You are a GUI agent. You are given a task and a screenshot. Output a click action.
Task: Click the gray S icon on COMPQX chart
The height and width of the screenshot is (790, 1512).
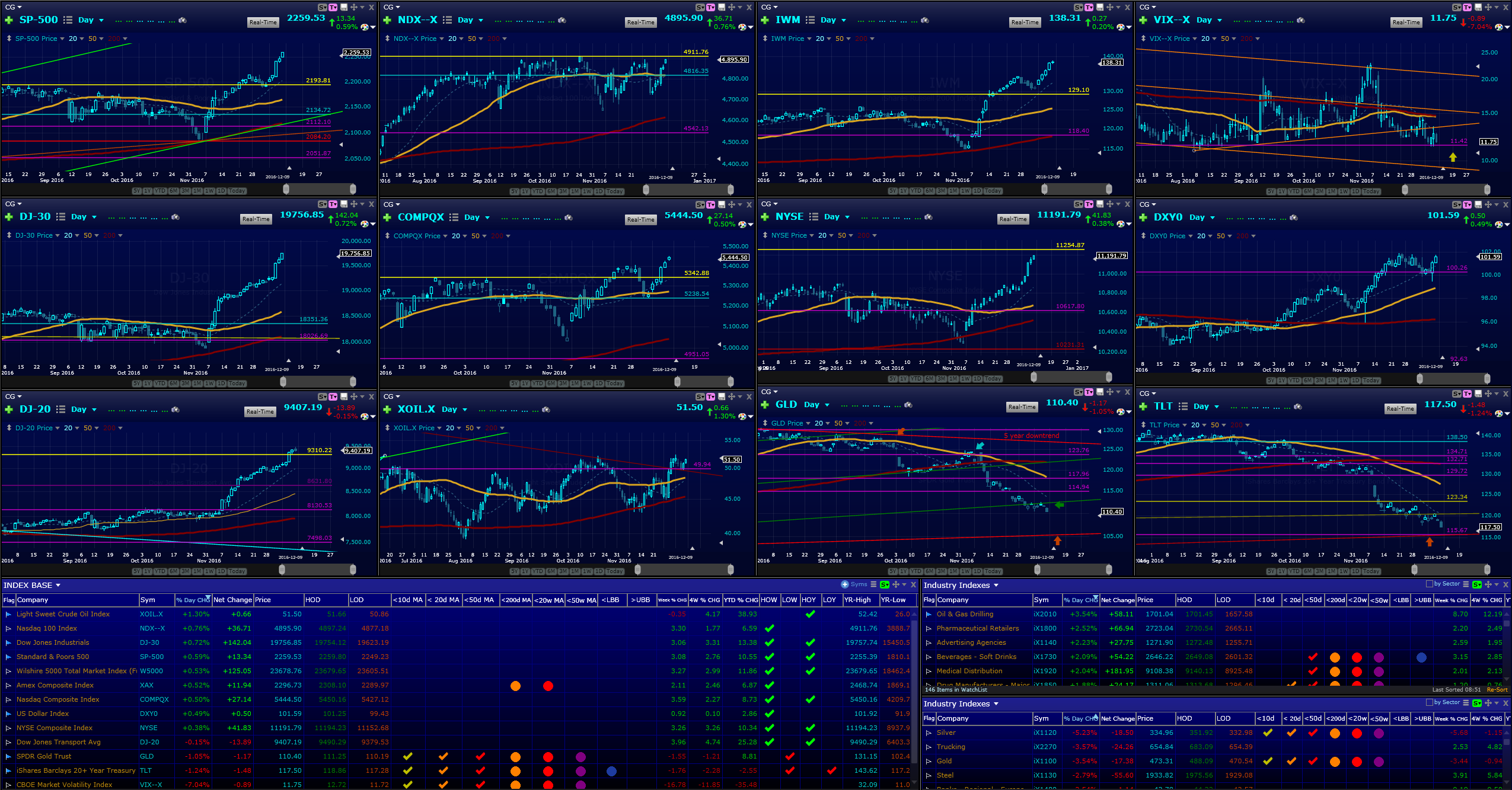tap(701, 204)
